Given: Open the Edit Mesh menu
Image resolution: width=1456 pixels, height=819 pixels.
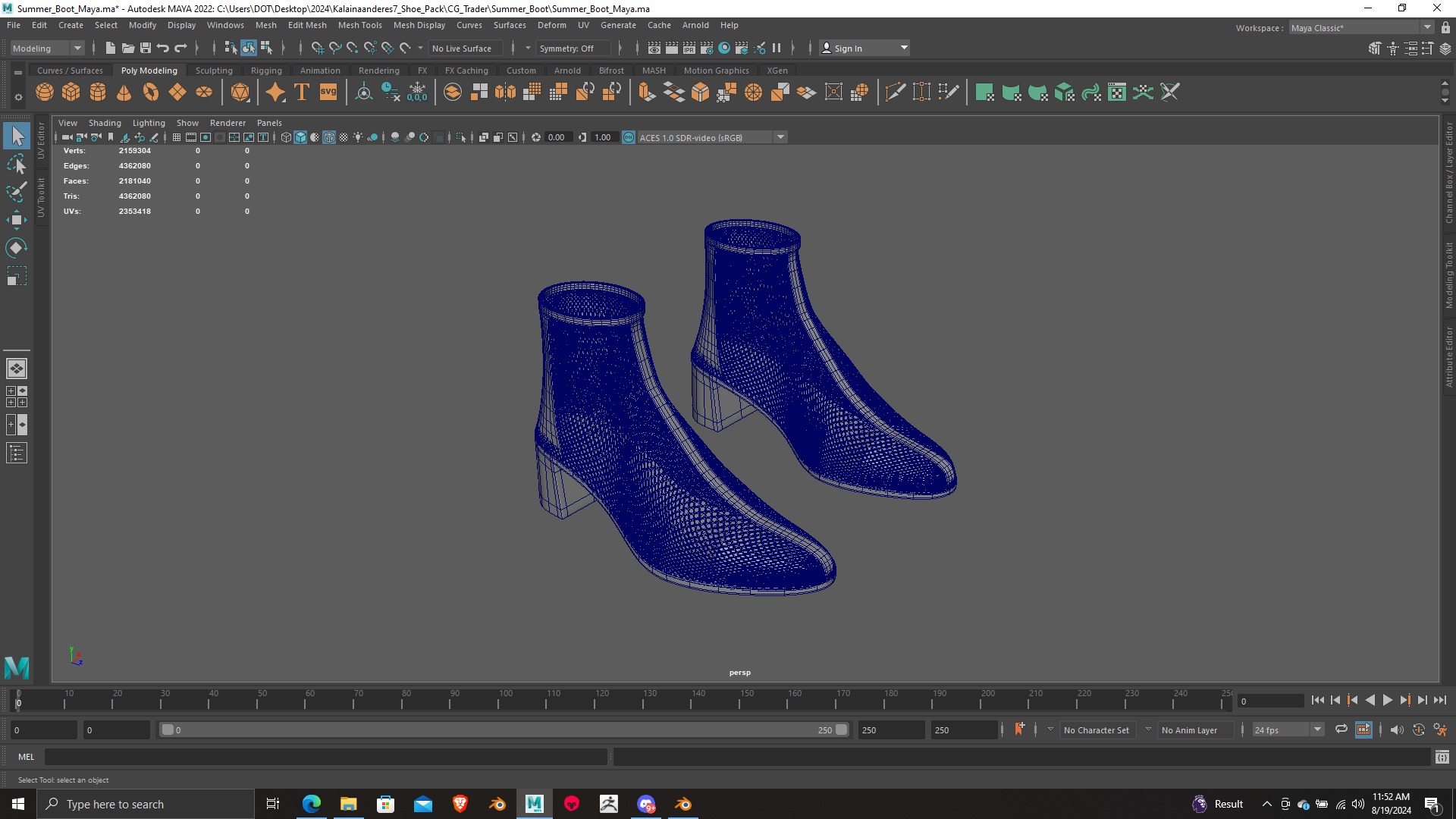Looking at the screenshot, I should pyautogui.click(x=307, y=25).
